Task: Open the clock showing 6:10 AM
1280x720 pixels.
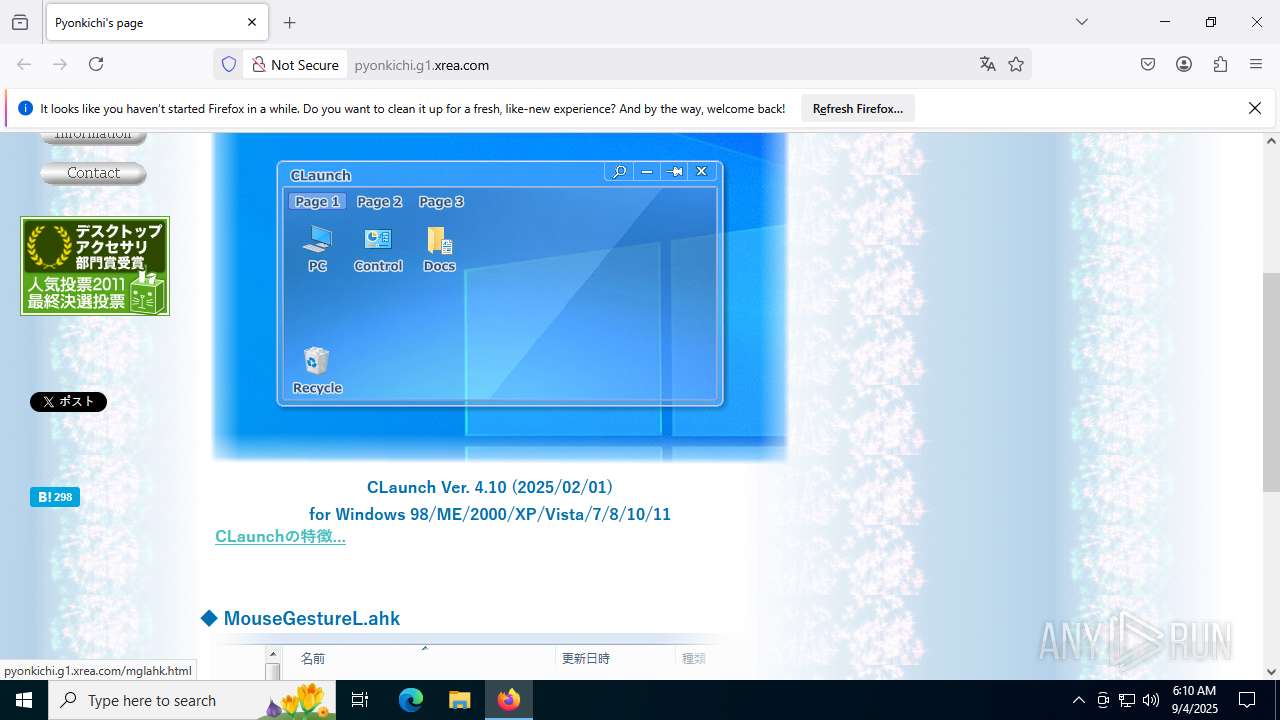Action: tap(1194, 700)
